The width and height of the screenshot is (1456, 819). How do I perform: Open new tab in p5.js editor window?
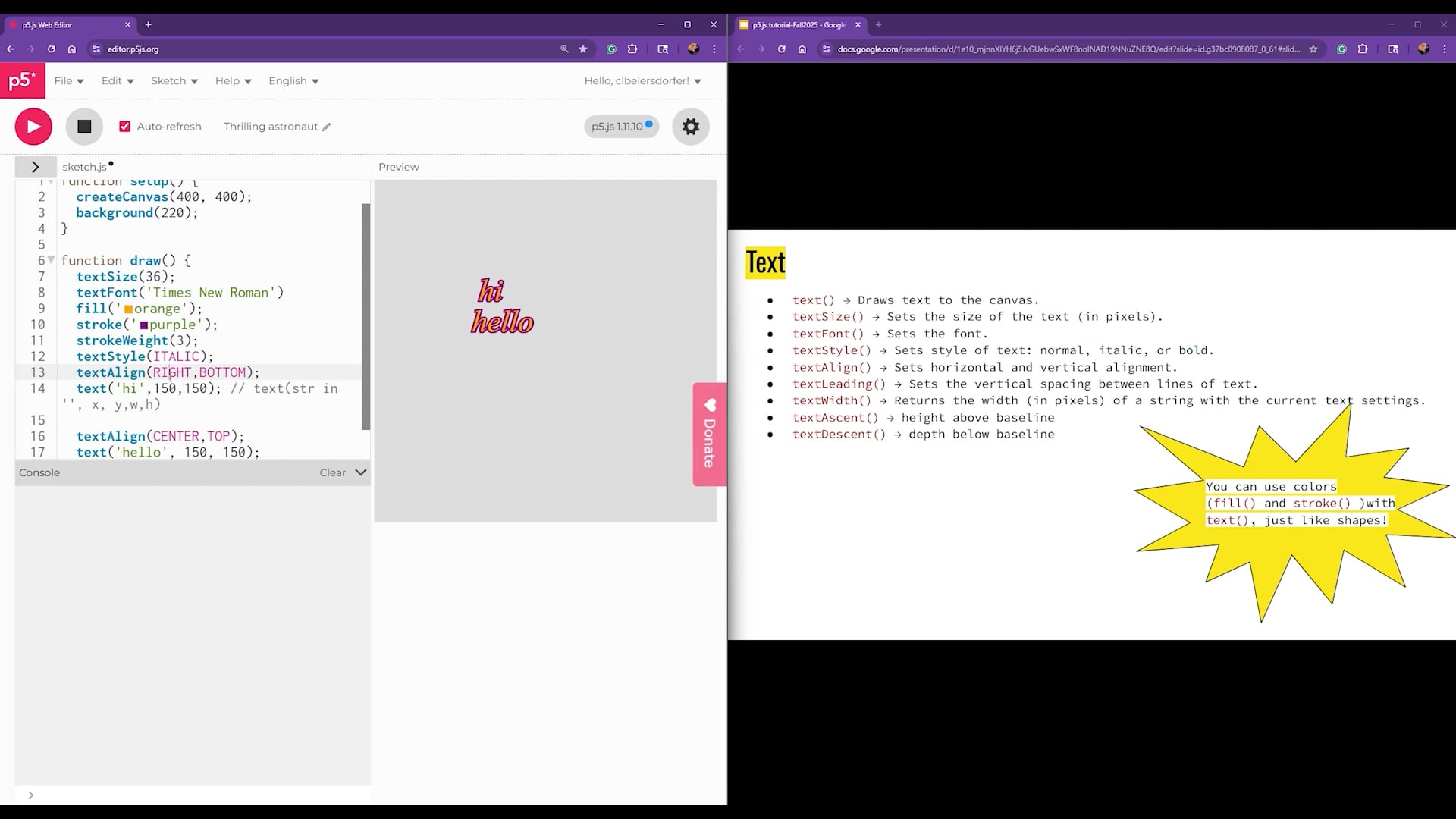point(149,25)
